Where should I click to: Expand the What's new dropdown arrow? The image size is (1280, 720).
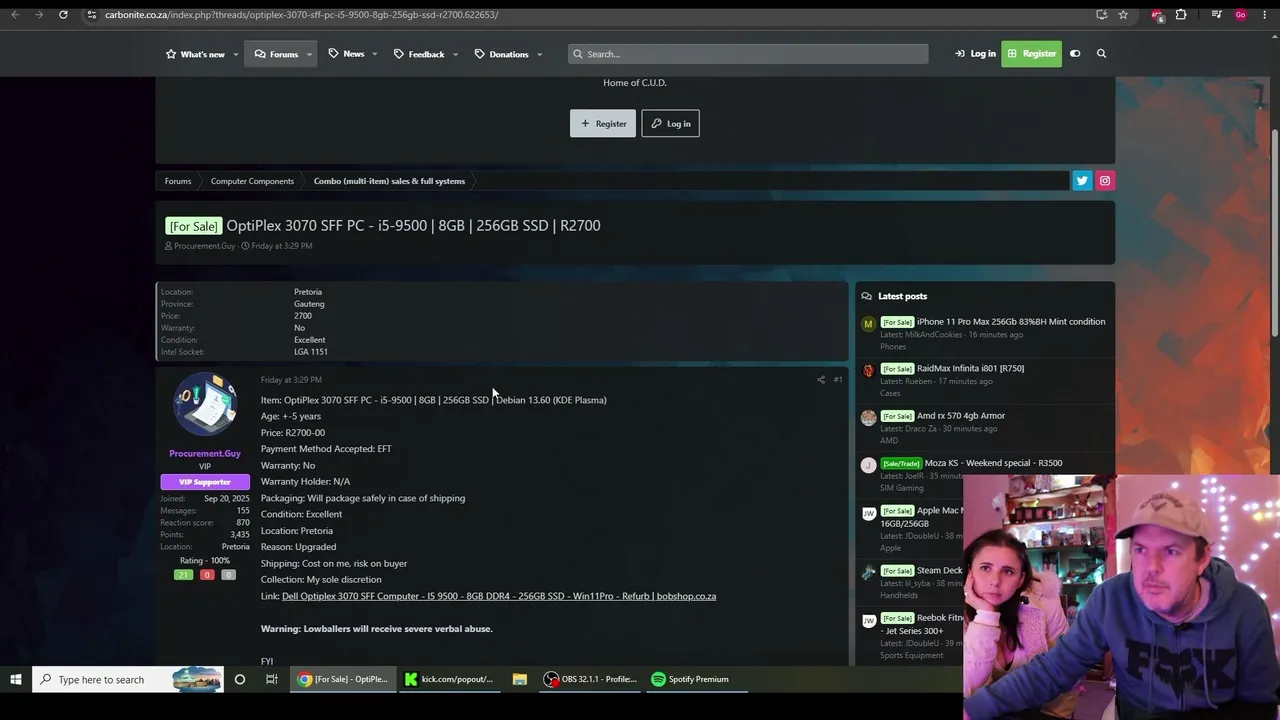[x=236, y=54]
